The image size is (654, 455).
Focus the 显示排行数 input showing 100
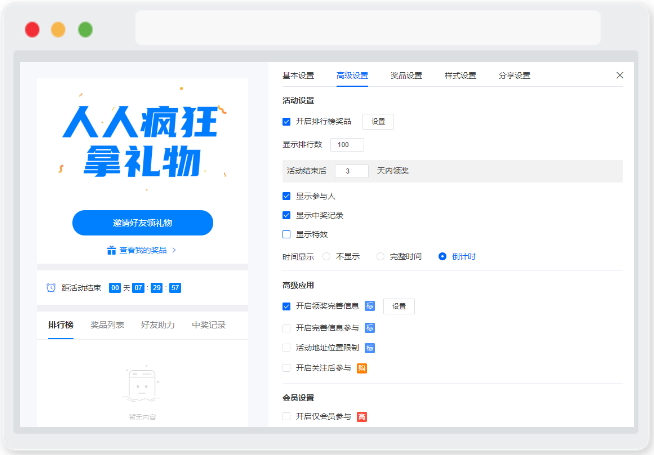click(347, 145)
